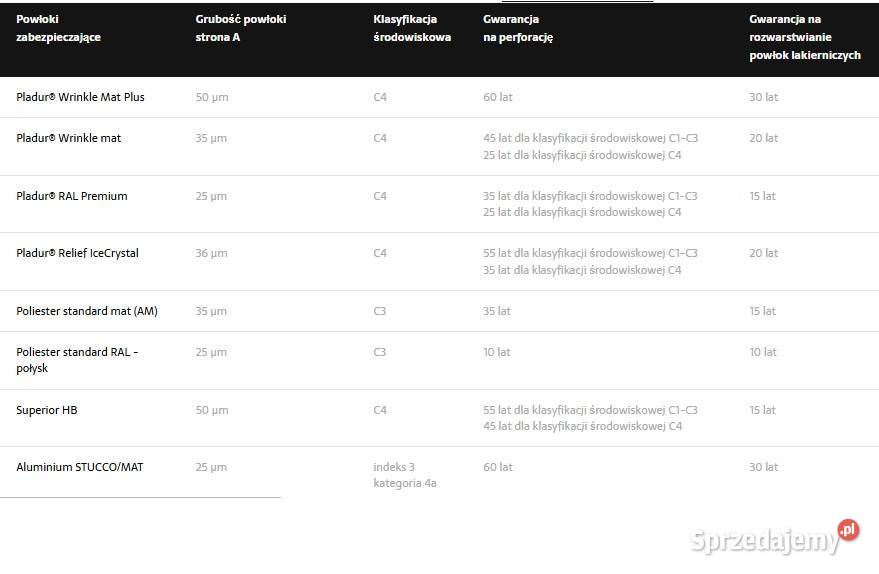Select the 'Pladur® Wrinkle Mat Plus' row label
Image resolution: width=879 pixels, height=574 pixels.
[x=80, y=97]
